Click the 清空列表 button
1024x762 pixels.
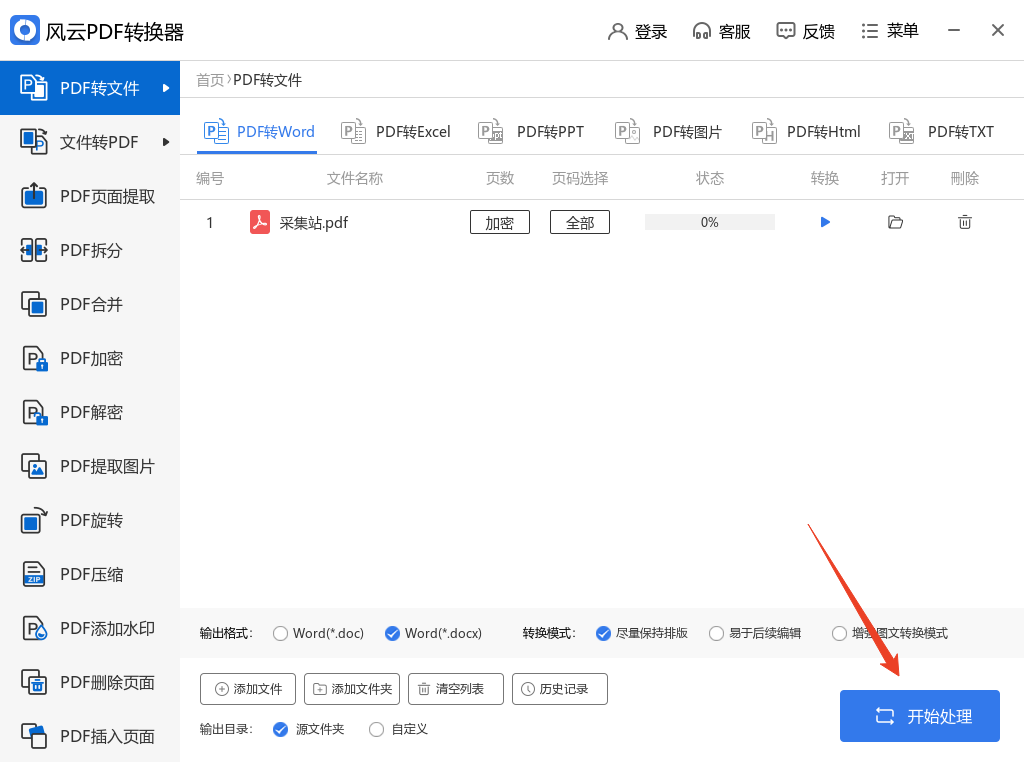[456, 689]
